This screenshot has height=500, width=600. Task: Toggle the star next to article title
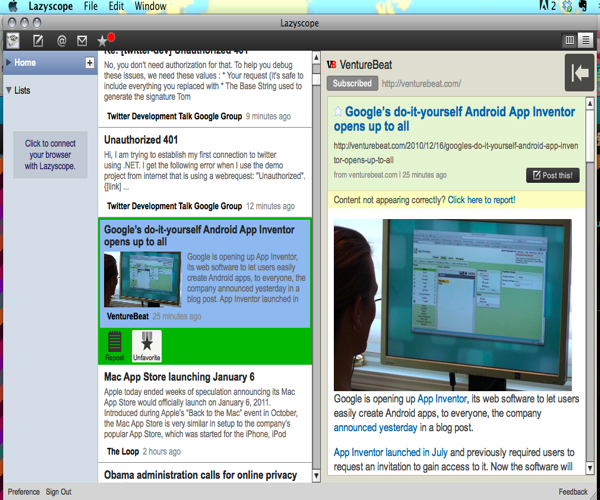click(x=338, y=111)
